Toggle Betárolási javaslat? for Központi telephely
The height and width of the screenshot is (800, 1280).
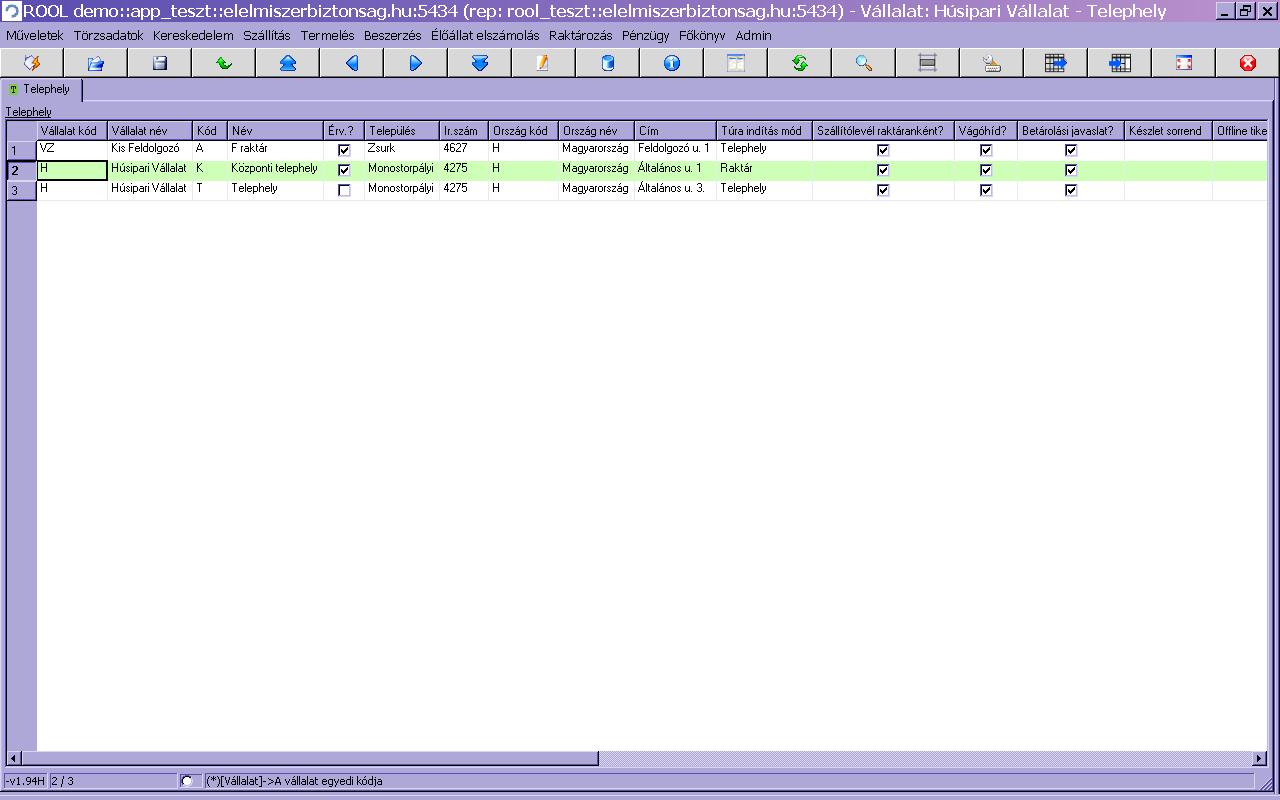click(1071, 170)
